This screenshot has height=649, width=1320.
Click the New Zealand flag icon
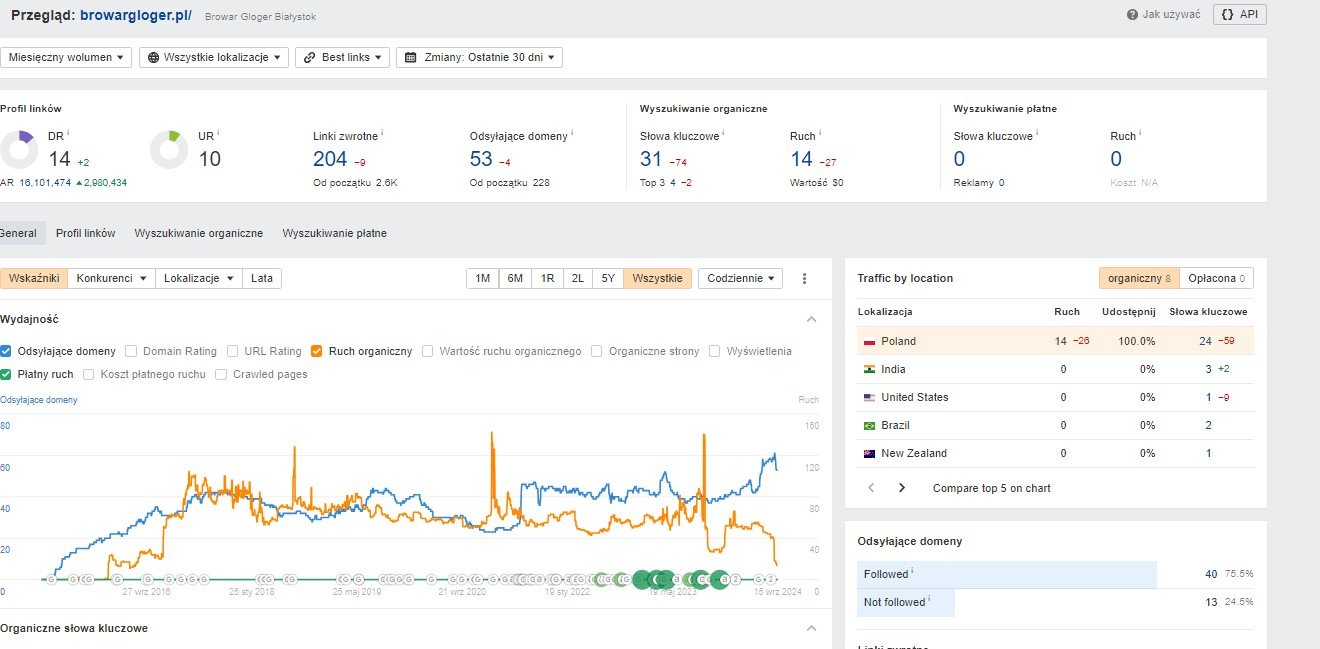(869, 453)
